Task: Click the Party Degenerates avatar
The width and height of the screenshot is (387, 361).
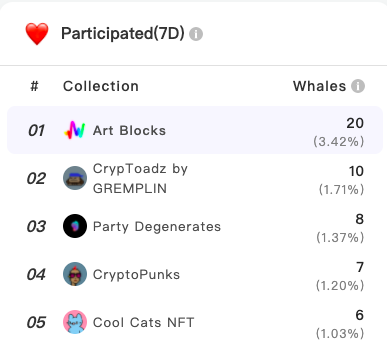Action: click(75, 226)
